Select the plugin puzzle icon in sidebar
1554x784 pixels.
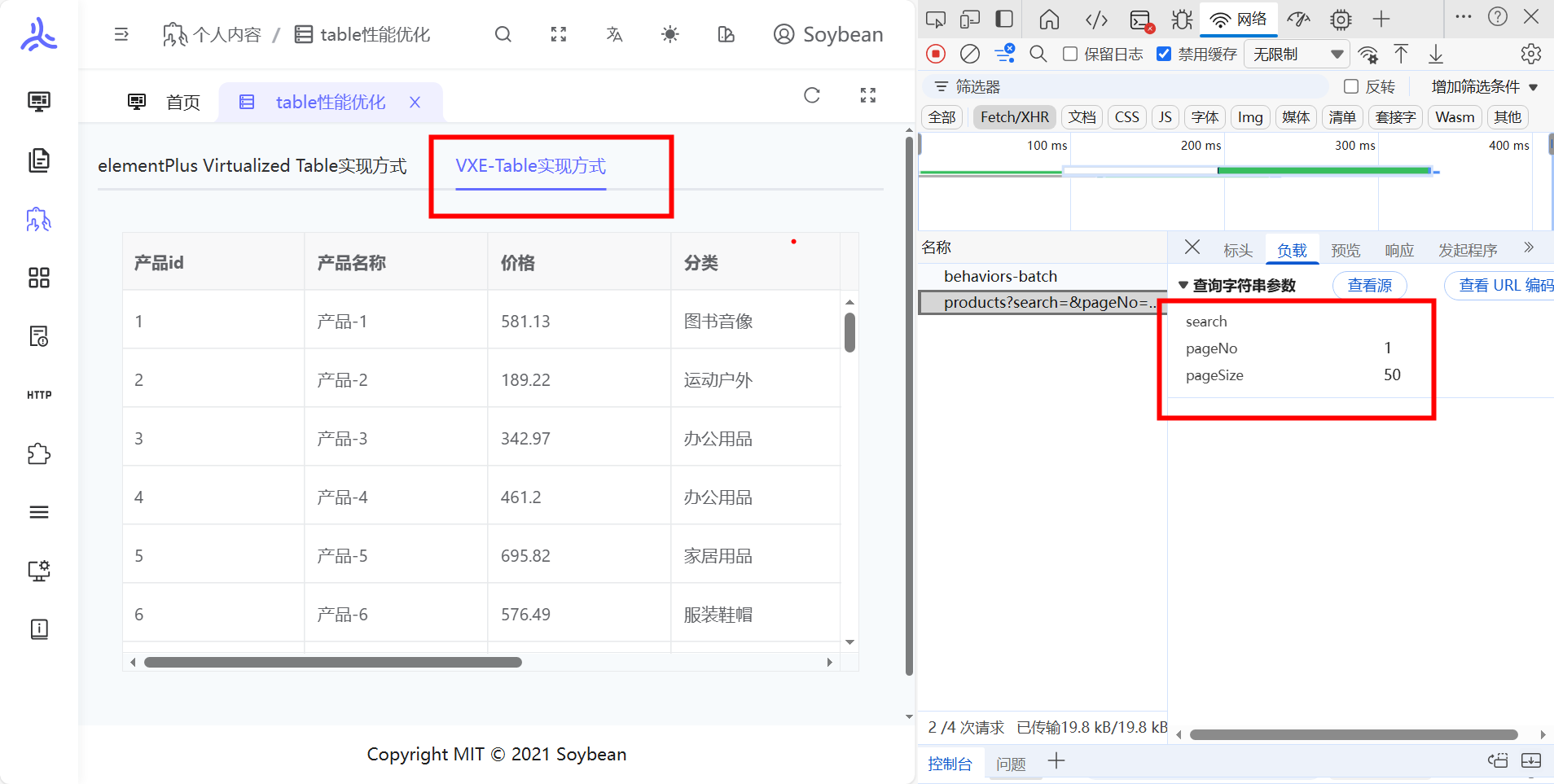(38, 453)
